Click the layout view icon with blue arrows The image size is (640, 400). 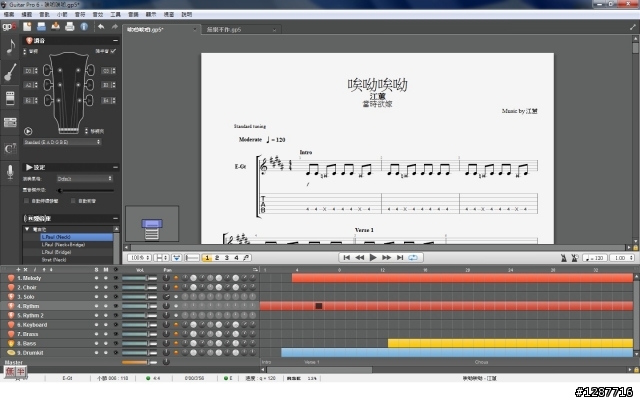[176, 258]
